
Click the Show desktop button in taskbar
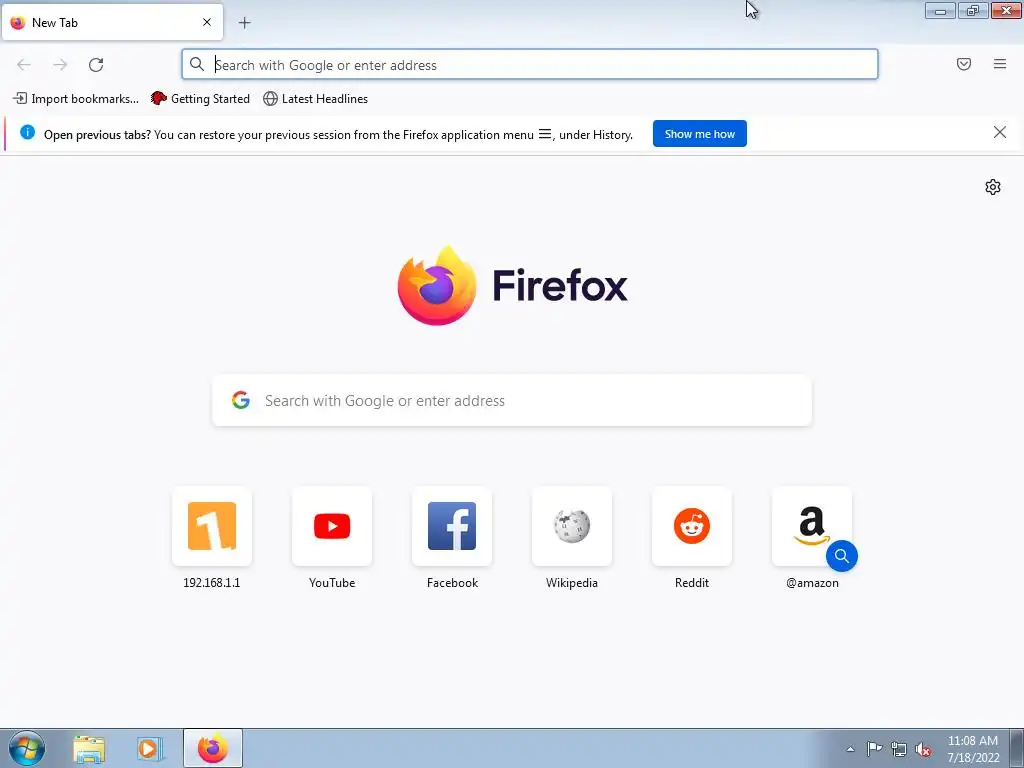[x=1017, y=748]
